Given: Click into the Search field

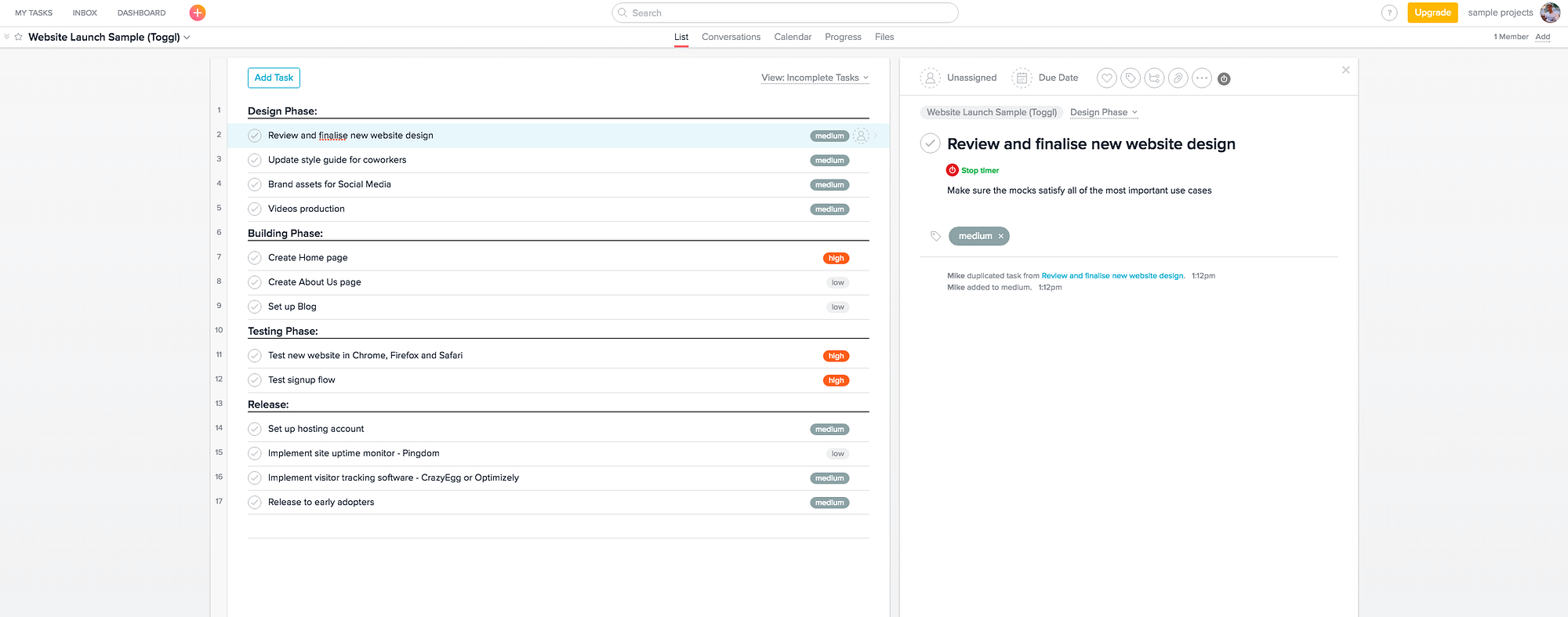Looking at the screenshot, I should pyautogui.click(x=785, y=13).
